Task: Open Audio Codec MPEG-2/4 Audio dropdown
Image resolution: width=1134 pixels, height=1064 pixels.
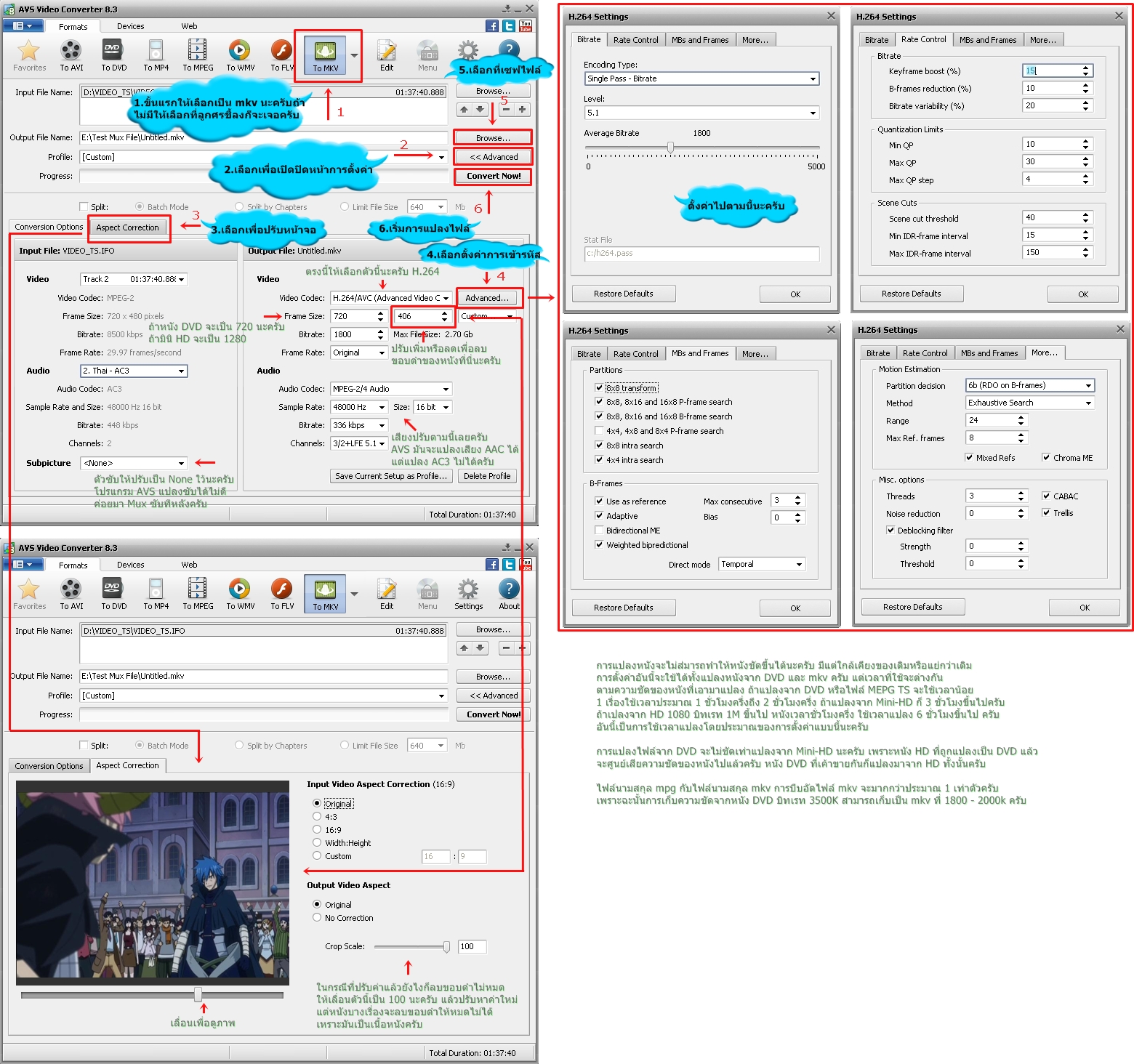Action: [x=391, y=389]
